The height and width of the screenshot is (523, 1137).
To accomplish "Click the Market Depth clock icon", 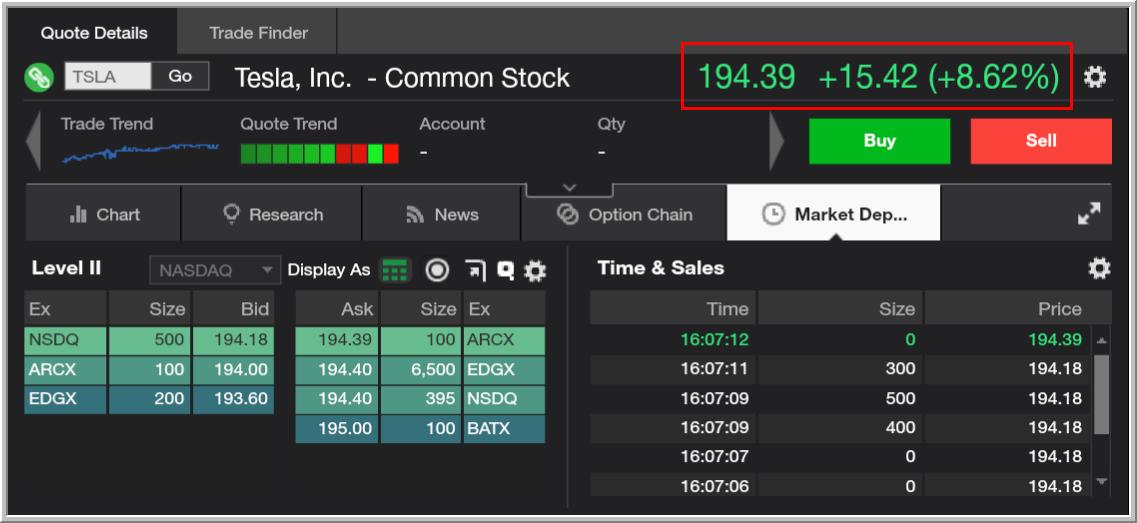I will click(774, 215).
